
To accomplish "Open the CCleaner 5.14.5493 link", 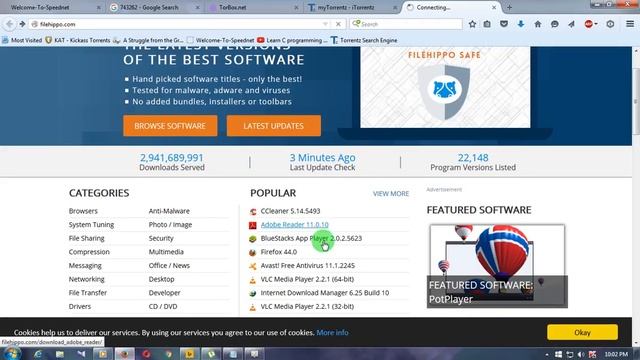I will coord(290,211).
